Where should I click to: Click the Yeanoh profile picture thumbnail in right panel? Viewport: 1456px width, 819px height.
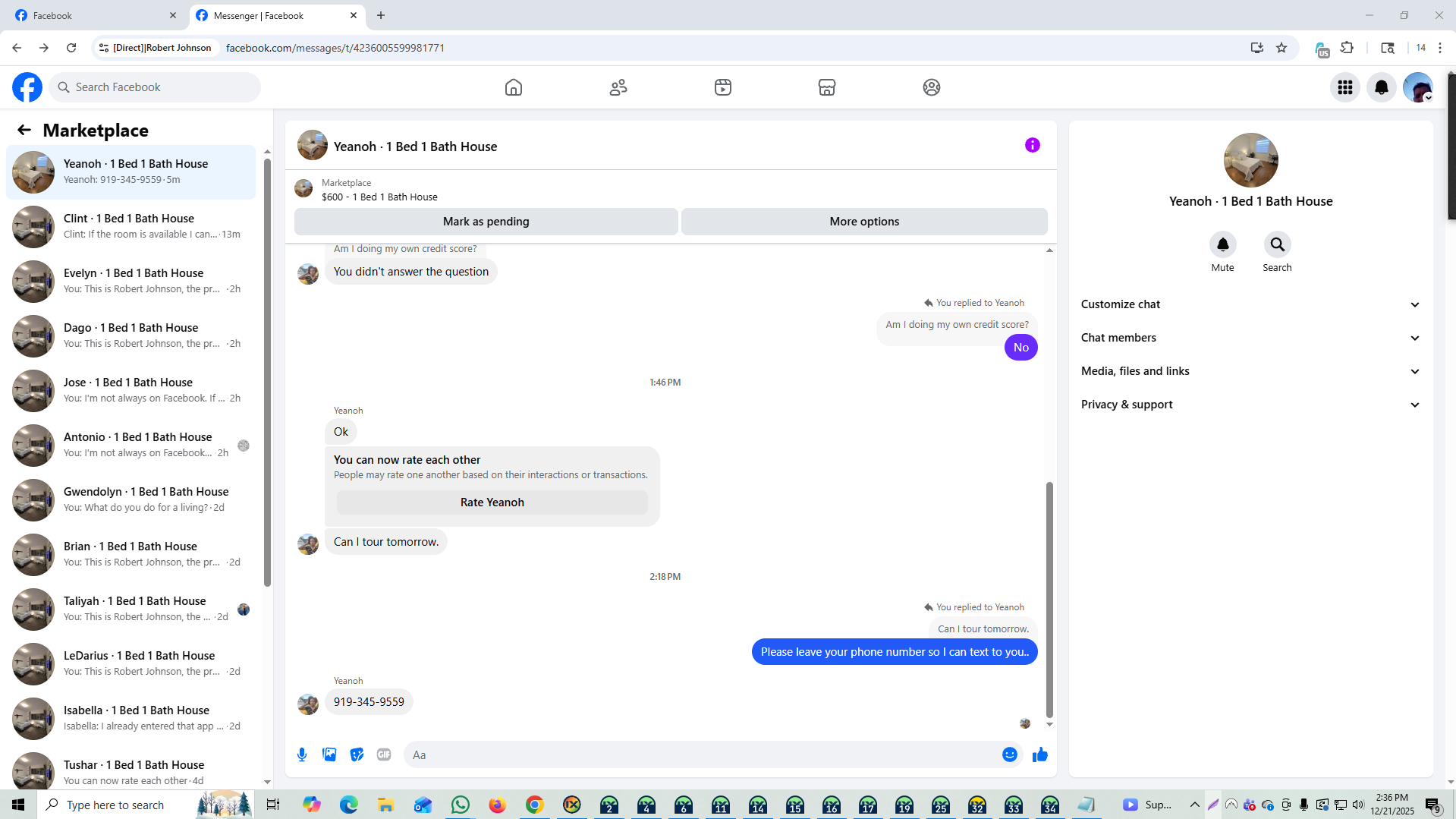tap(1251, 160)
